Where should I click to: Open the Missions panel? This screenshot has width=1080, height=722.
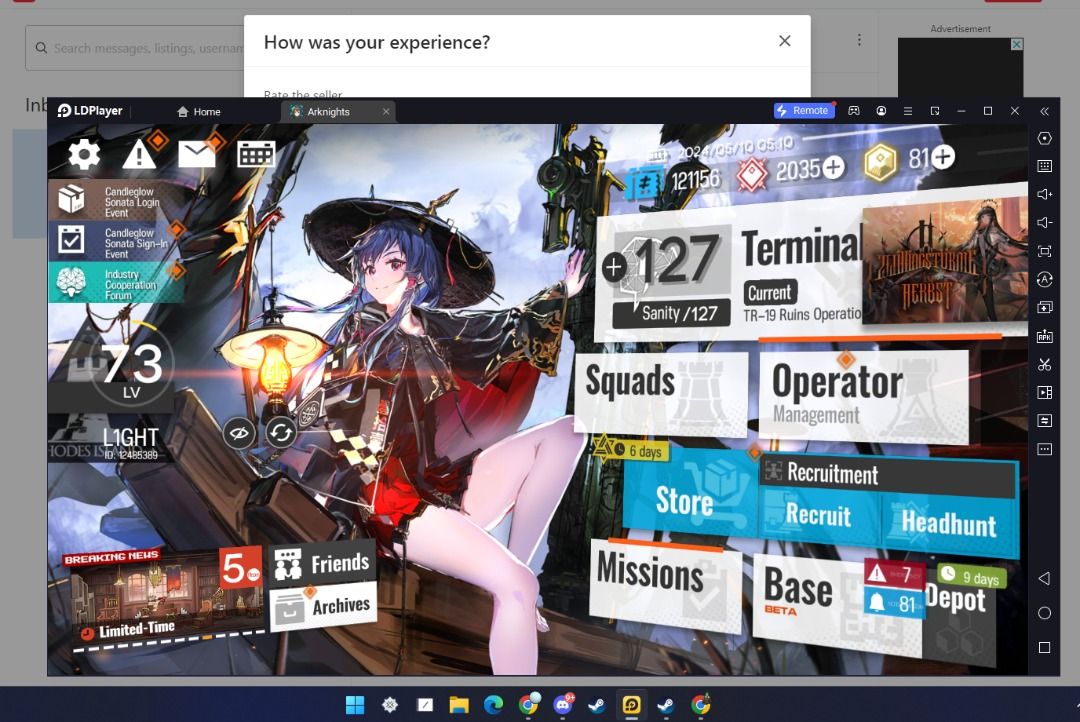(x=665, y=584)
